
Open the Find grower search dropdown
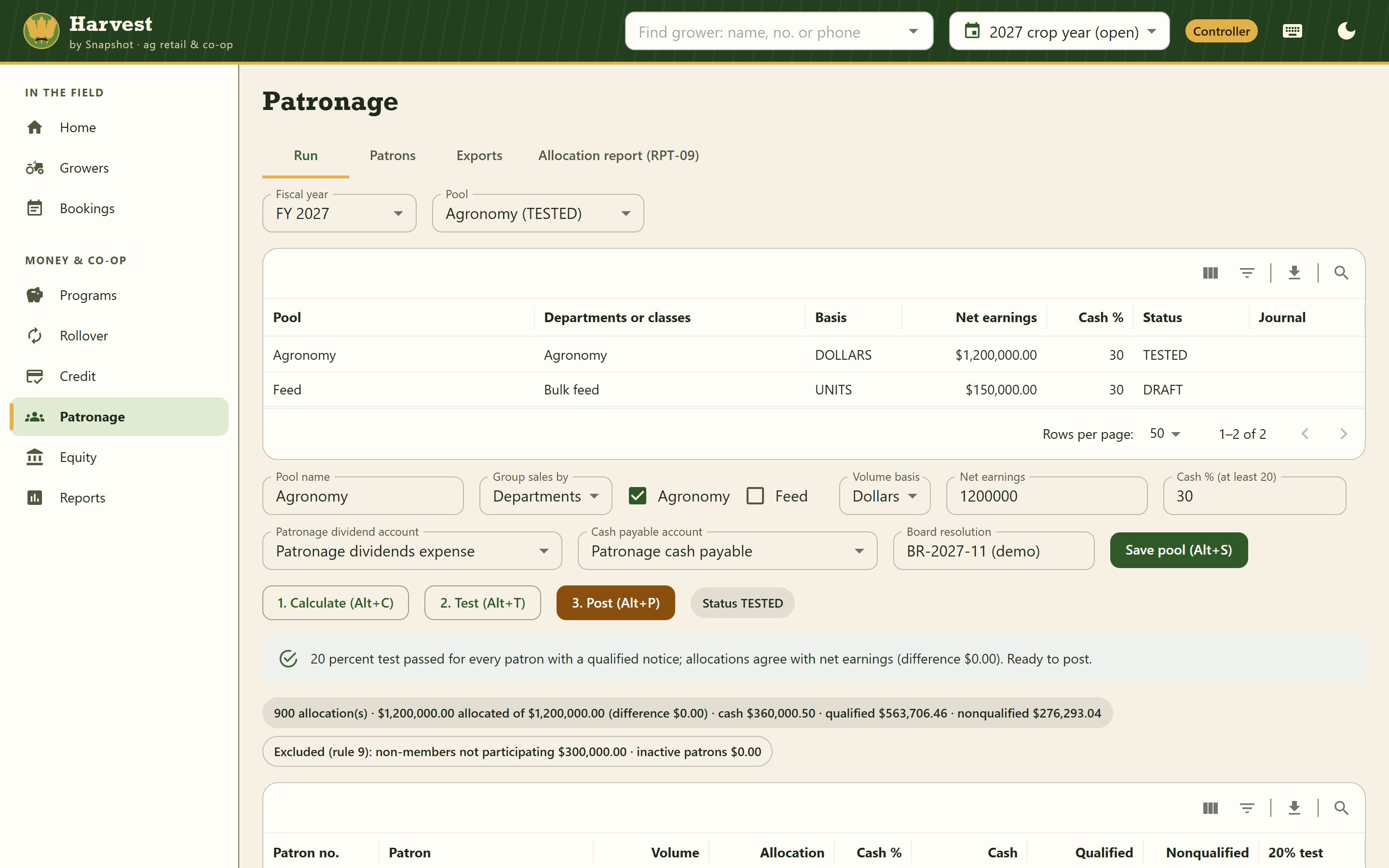tap(912, 31)
